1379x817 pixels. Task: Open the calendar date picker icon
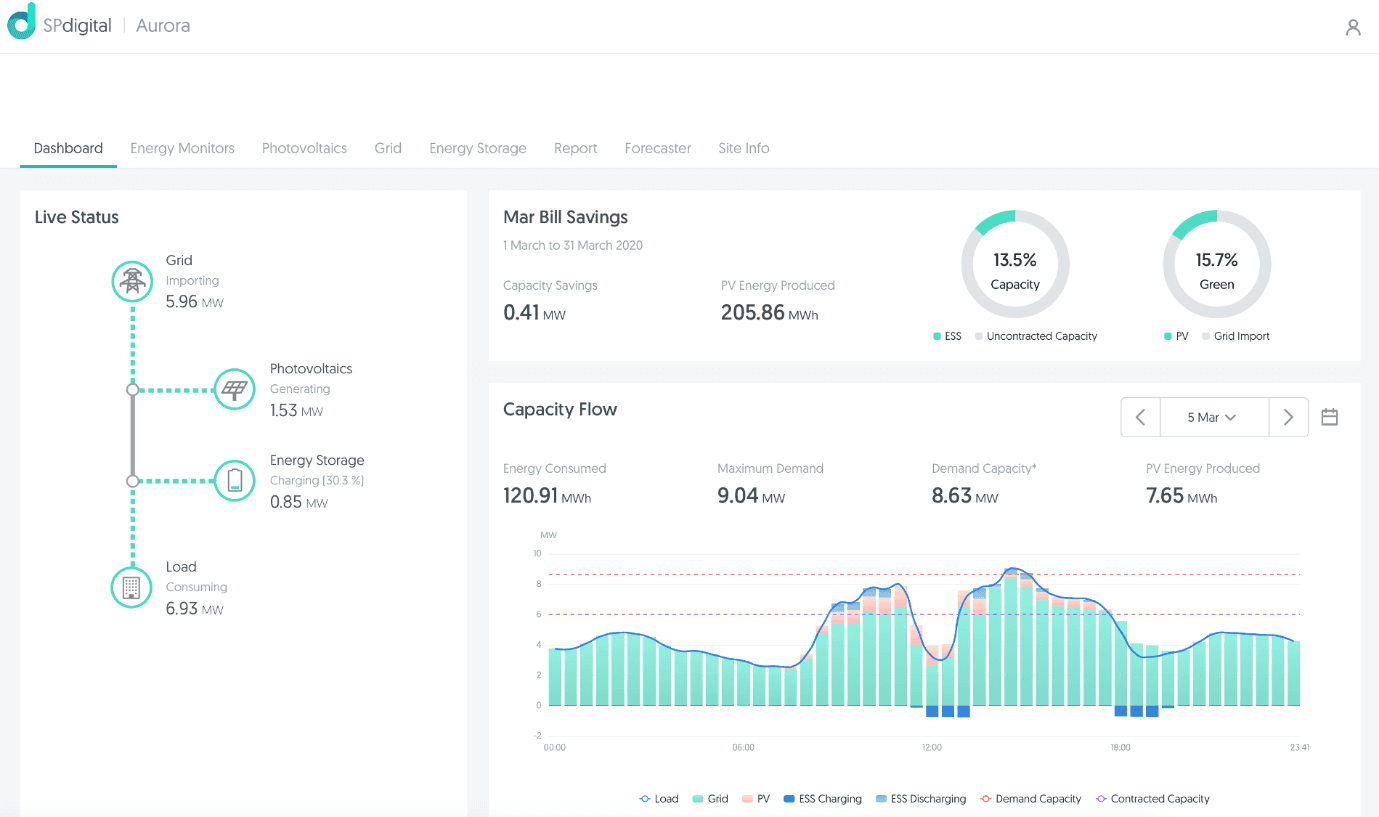coord(1329,417)
